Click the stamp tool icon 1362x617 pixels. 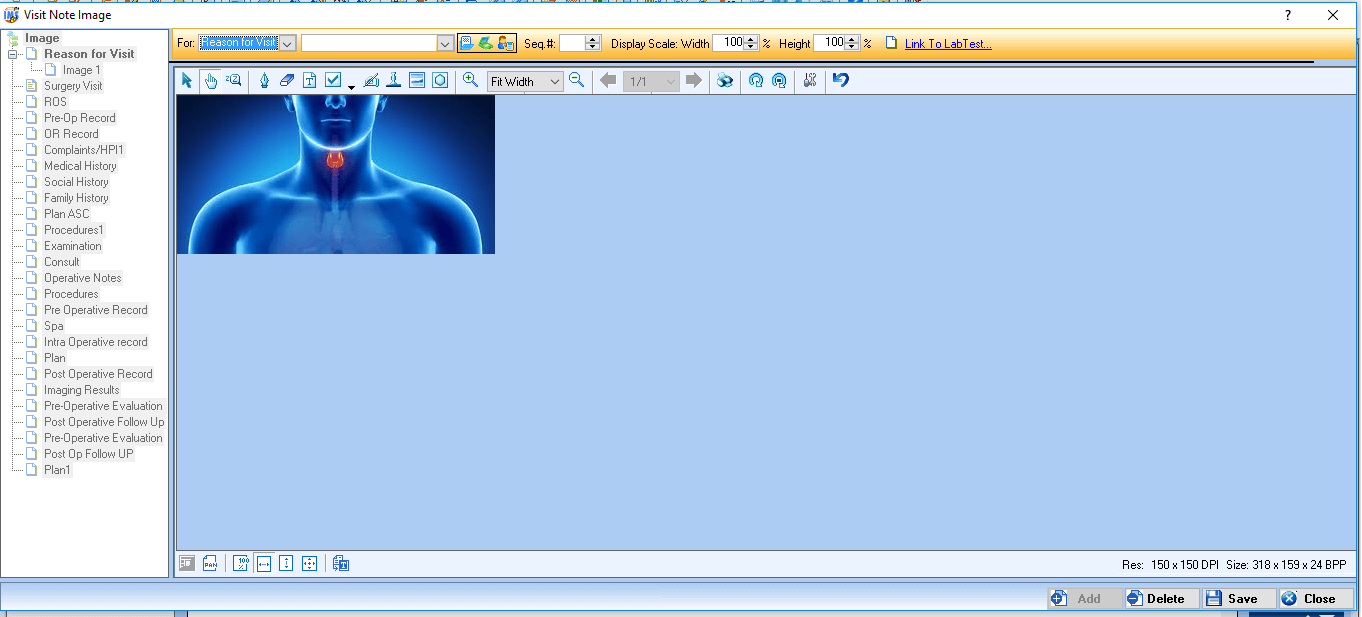pos(394,81)
